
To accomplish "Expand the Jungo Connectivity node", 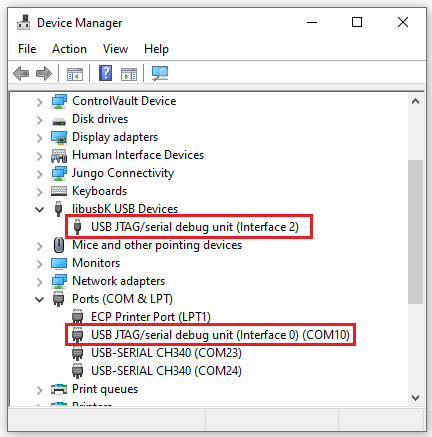I will click(40, 174).
